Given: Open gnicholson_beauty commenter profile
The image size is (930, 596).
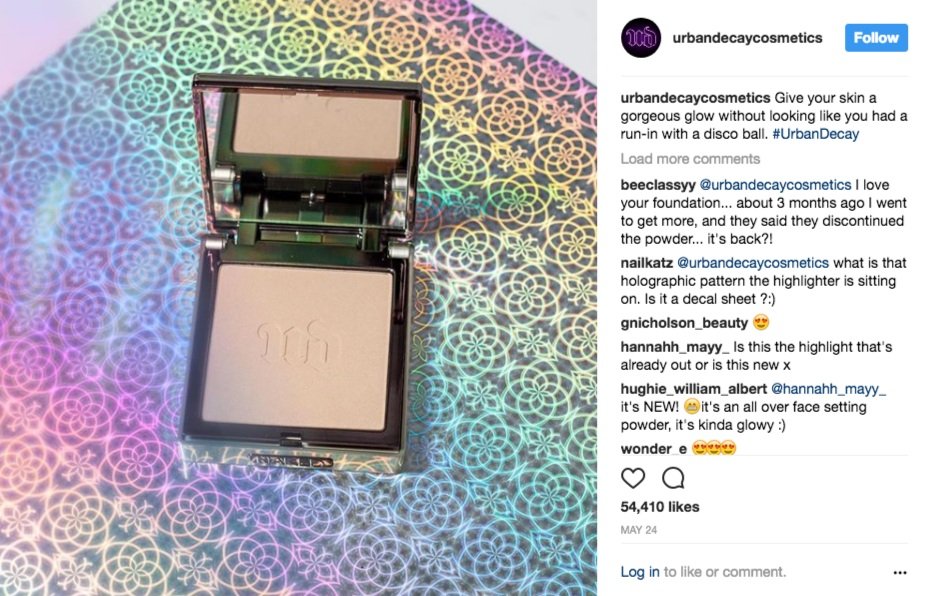Looking at the screenshot, I should [684, 323].
